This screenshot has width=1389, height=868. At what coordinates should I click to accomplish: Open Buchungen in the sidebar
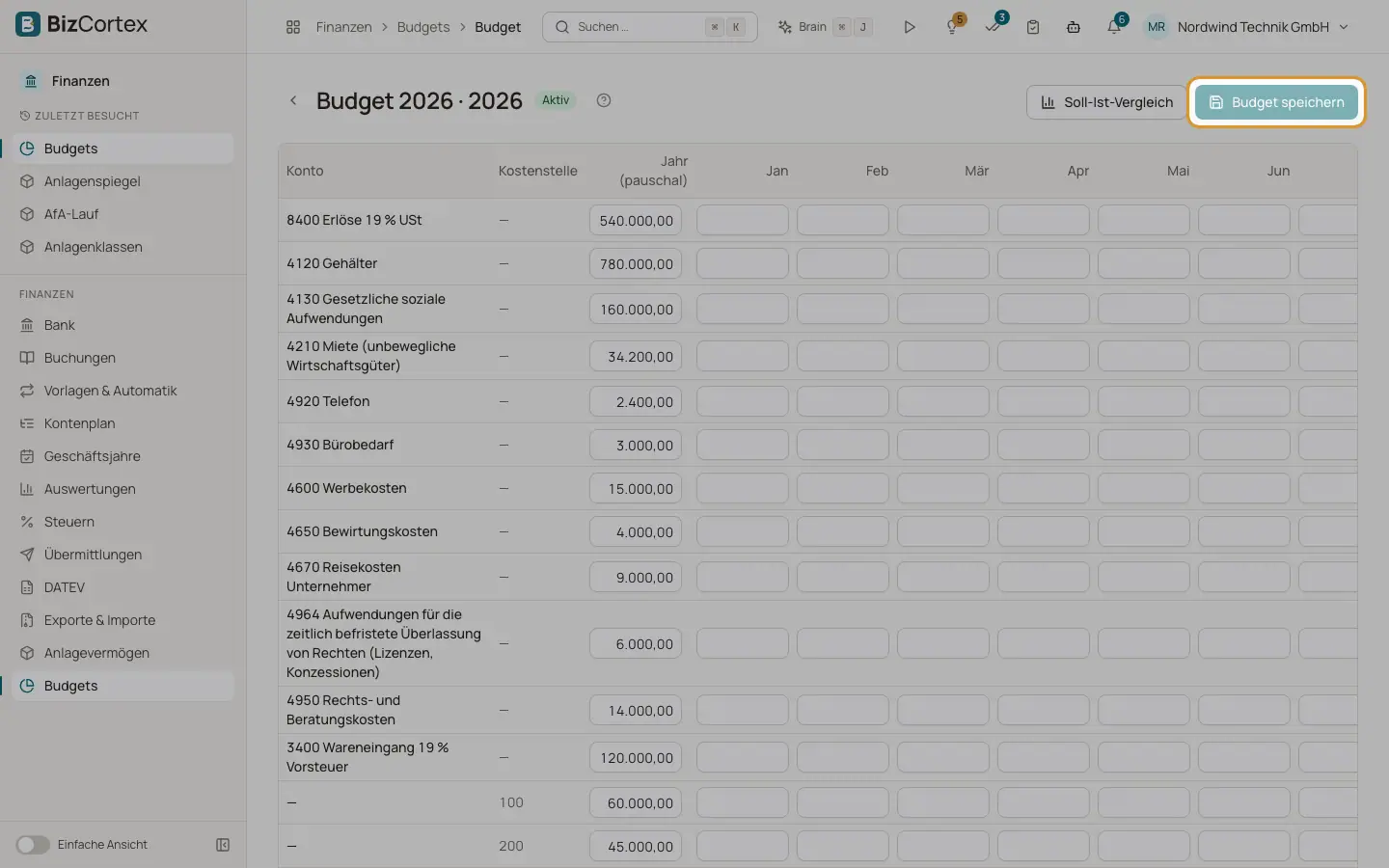click(123, 358)
